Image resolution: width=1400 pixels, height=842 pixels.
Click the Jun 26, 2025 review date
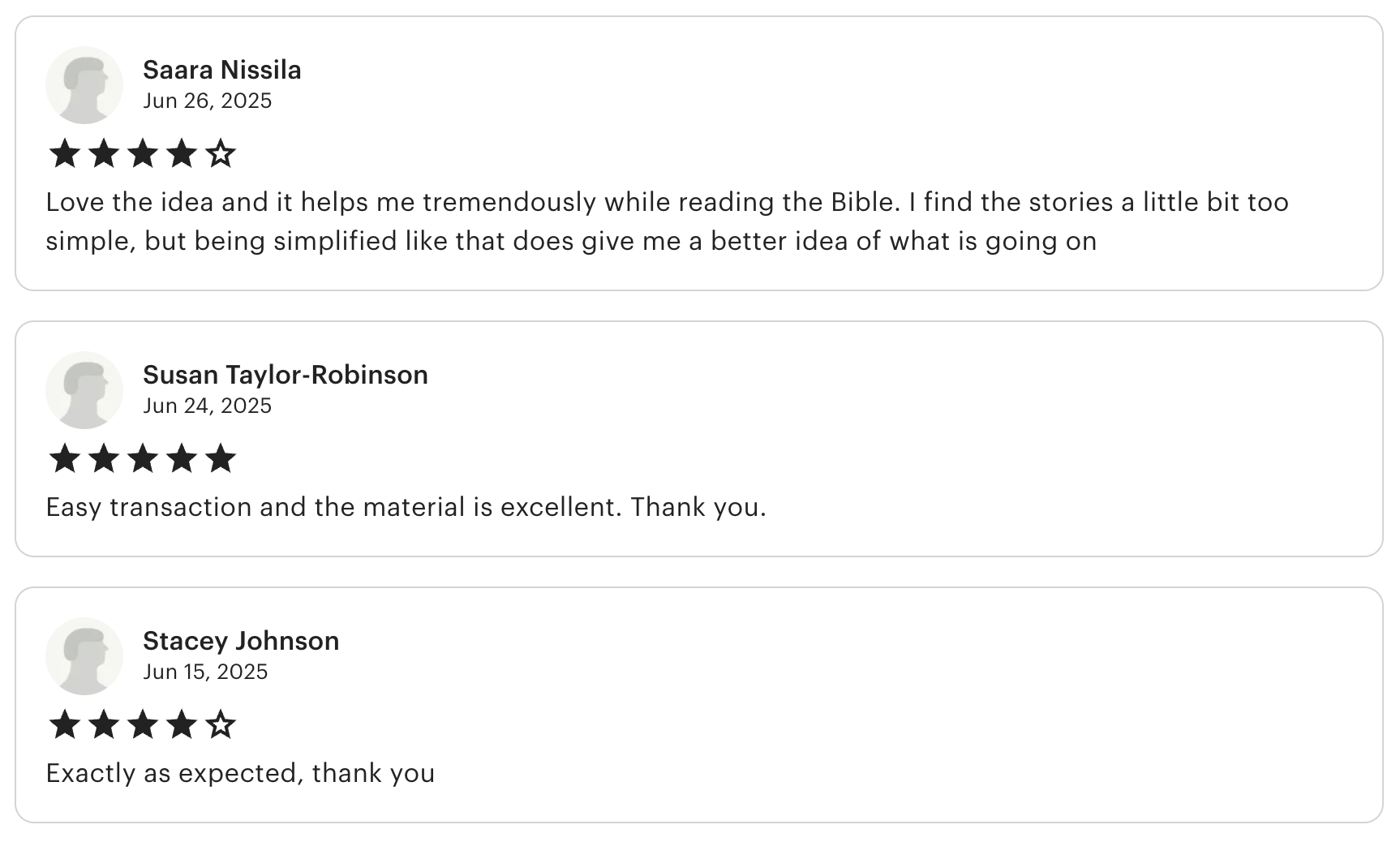pyautogui.click(x=208, y=101)
